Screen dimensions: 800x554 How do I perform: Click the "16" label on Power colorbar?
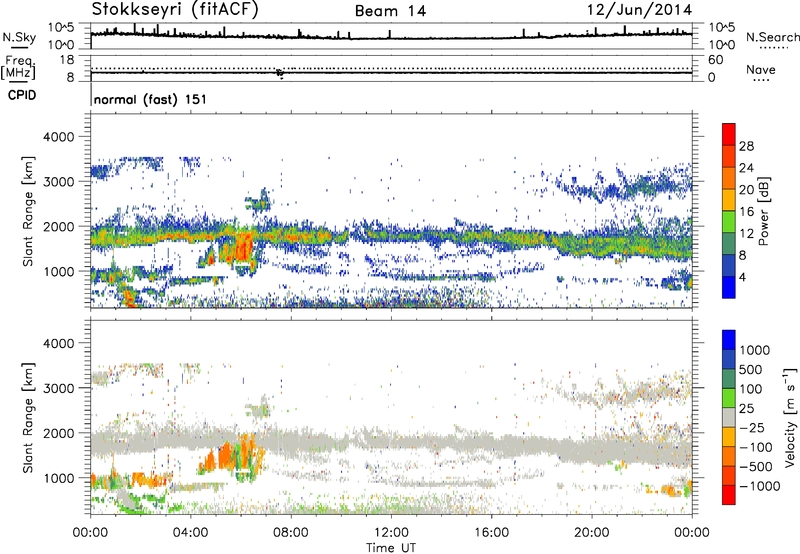pos(746,212)
